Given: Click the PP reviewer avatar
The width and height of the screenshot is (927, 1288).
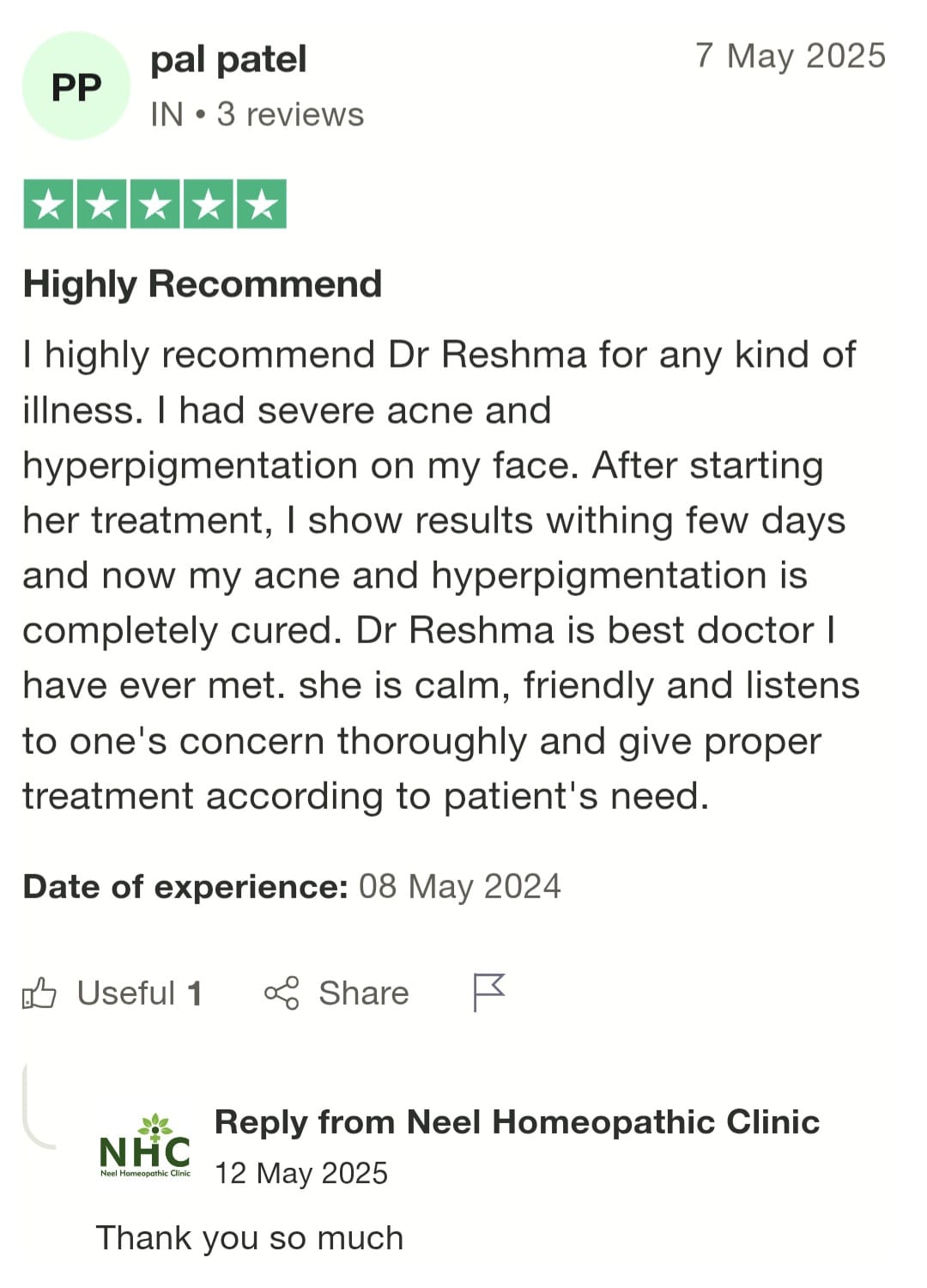Looking at the screenshot, I should [76, 87].
